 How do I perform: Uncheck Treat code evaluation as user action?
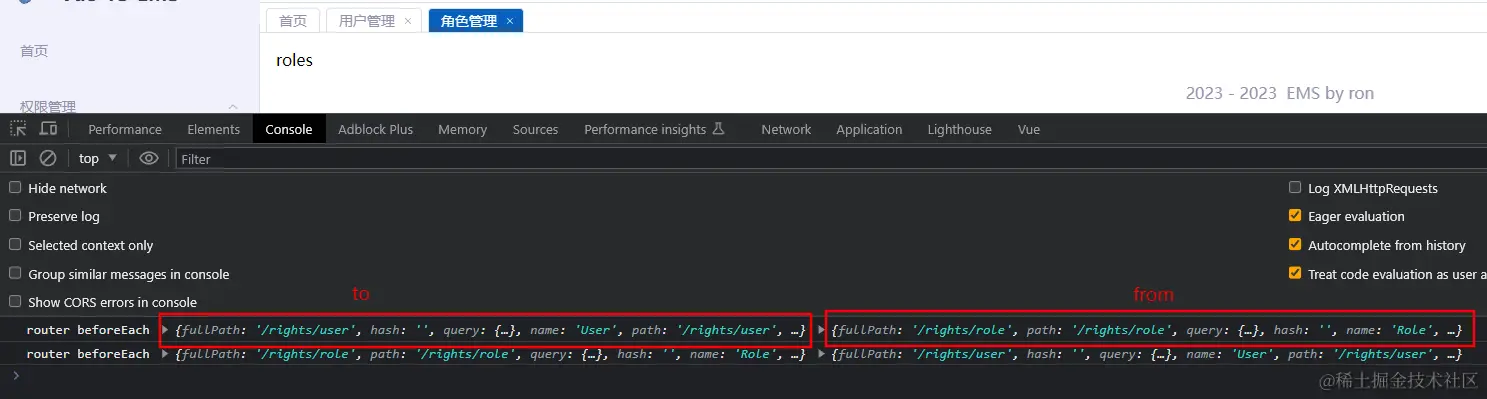pos(1295,273)
